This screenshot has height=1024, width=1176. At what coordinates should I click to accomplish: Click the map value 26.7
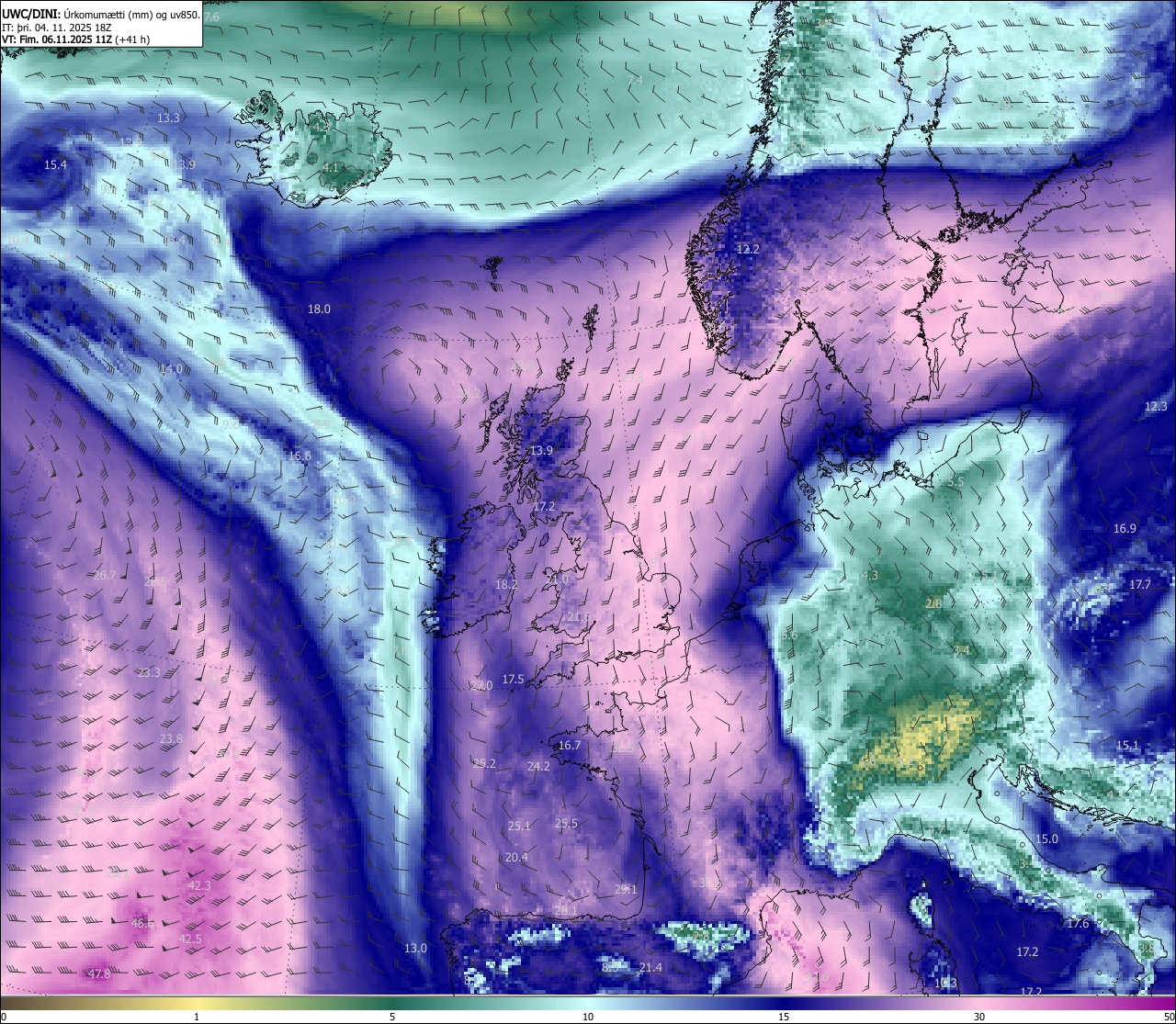[x=105, y=576]
